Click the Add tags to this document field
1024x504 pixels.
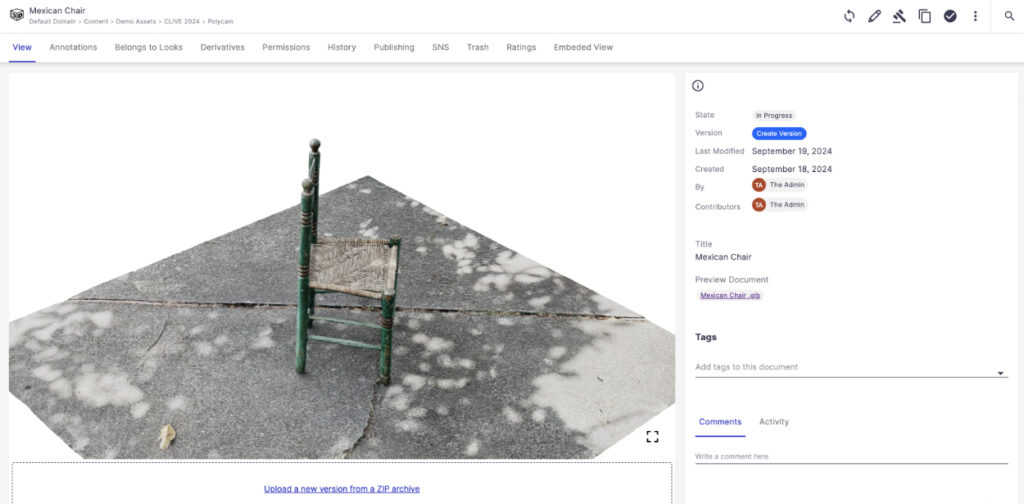[x=840, y=367]
